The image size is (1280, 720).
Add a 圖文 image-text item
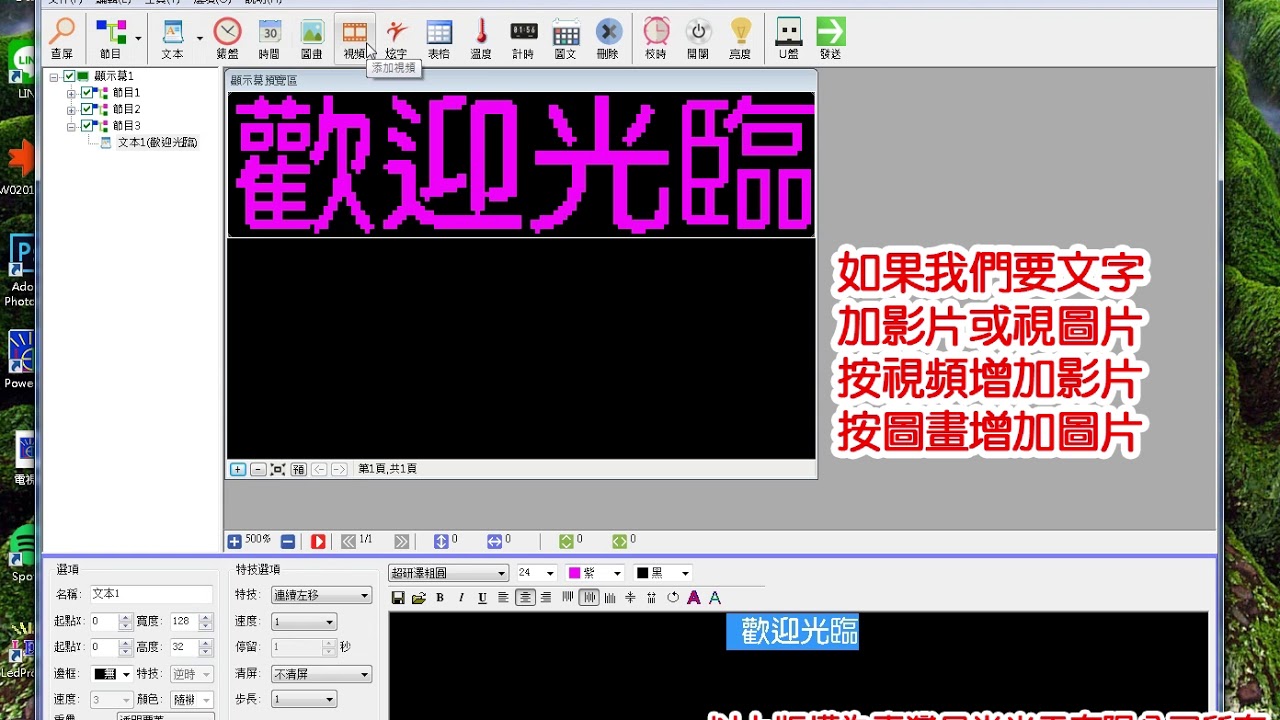pos(566,39)
